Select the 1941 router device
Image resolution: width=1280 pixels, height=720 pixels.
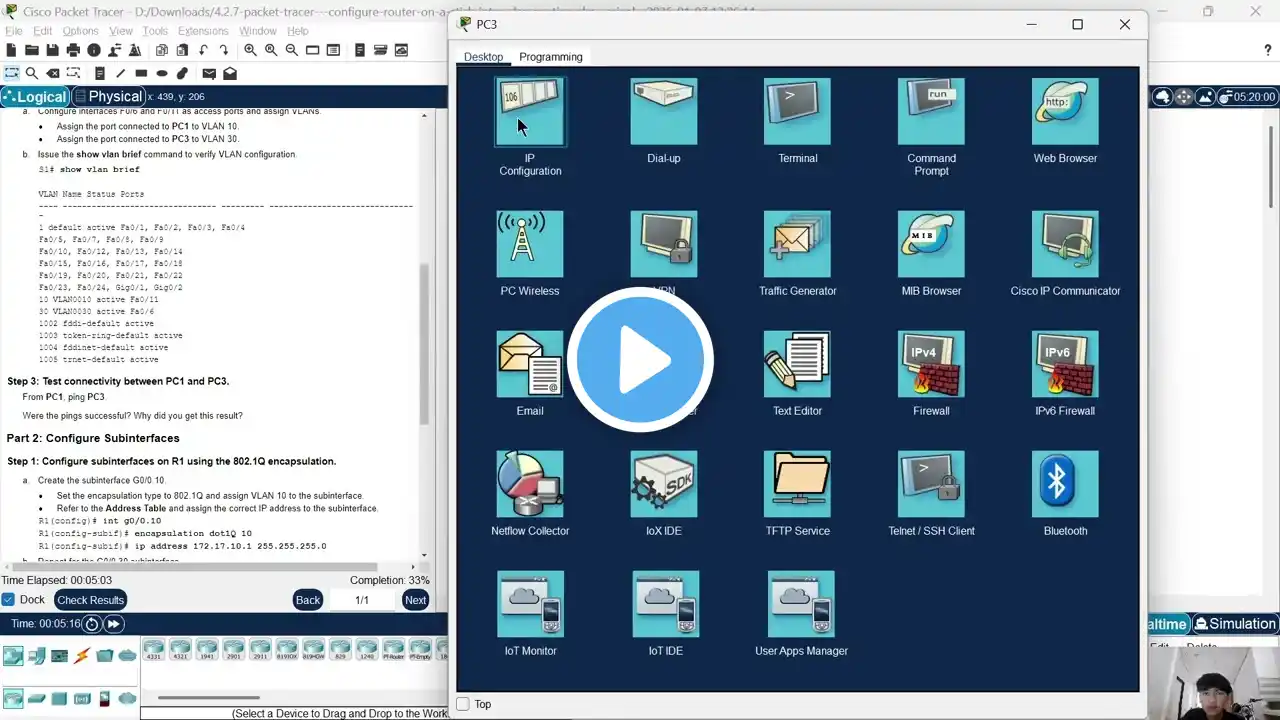point(207,650)
